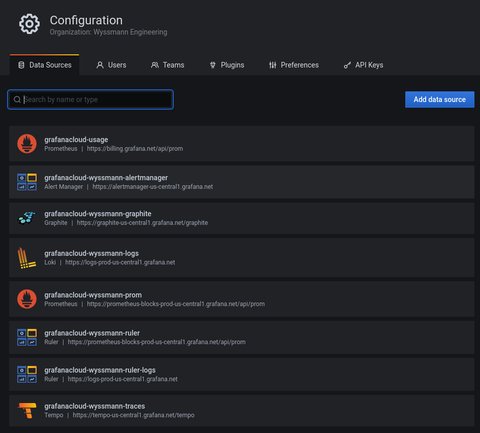Click the sliders icon on Preferences tab

click(x=273, y=65)
